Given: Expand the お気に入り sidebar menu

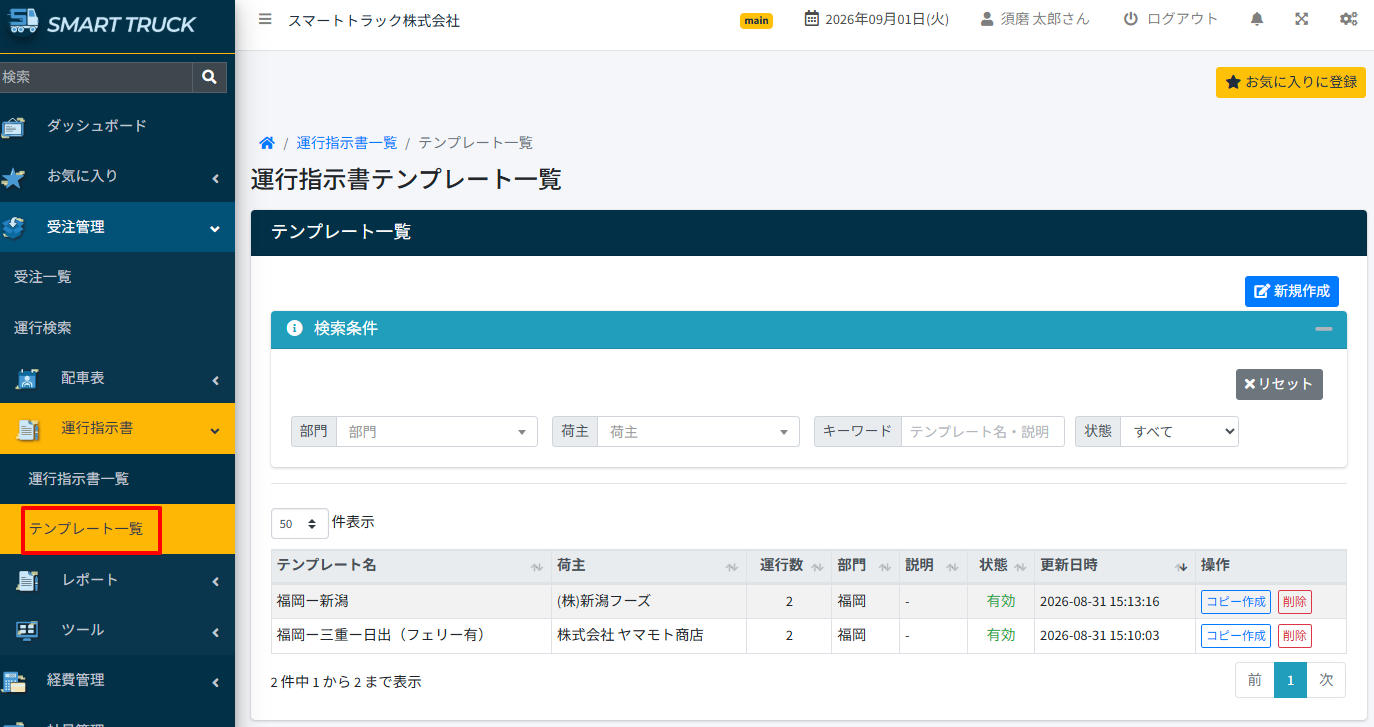Looking at the screenshot, I should click(117, 177).
